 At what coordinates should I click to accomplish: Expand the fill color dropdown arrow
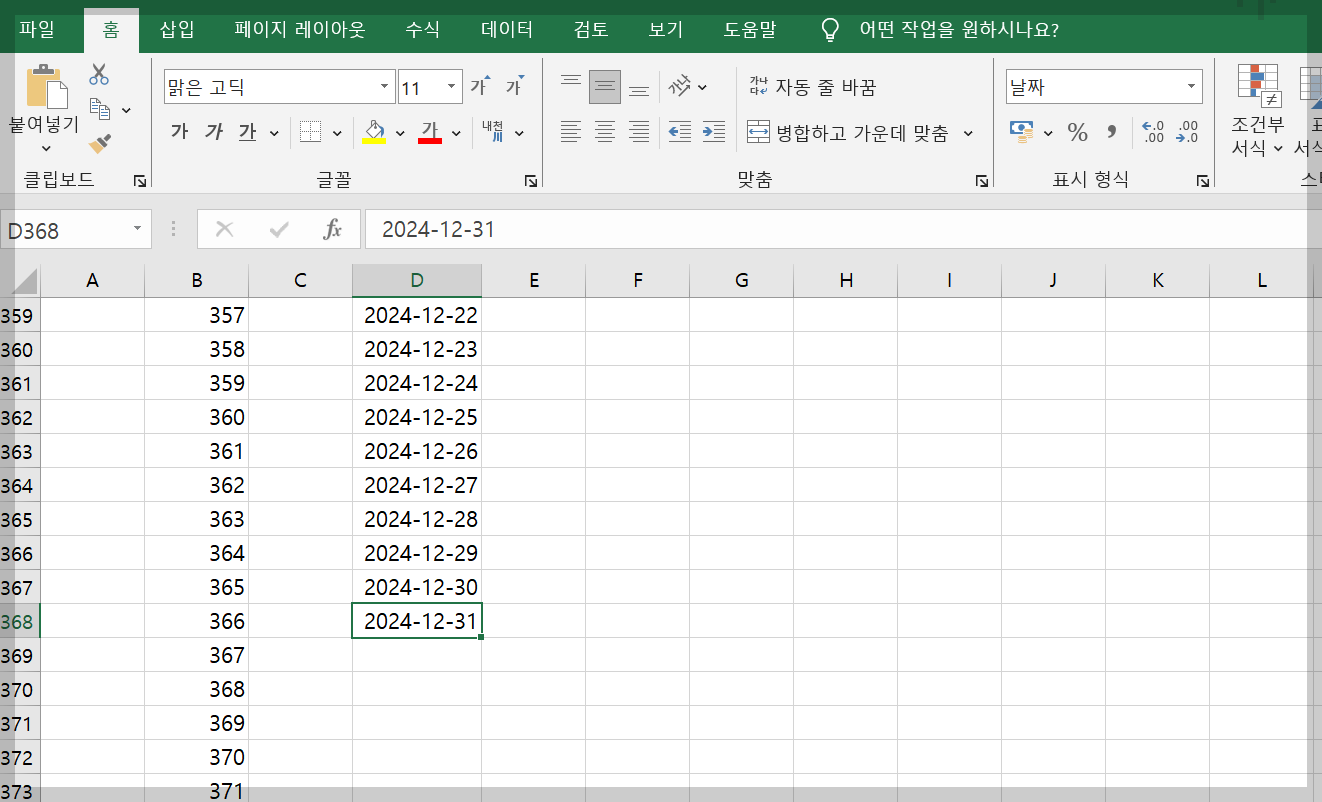[x=400, y=132]
